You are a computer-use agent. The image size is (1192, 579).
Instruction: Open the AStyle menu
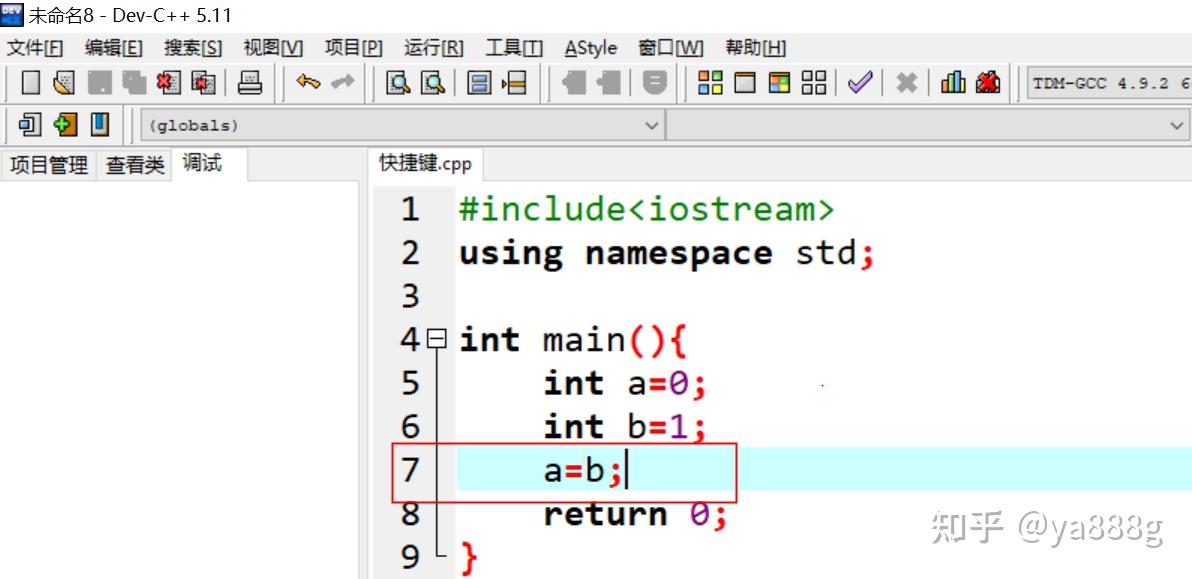click(591, 49)
